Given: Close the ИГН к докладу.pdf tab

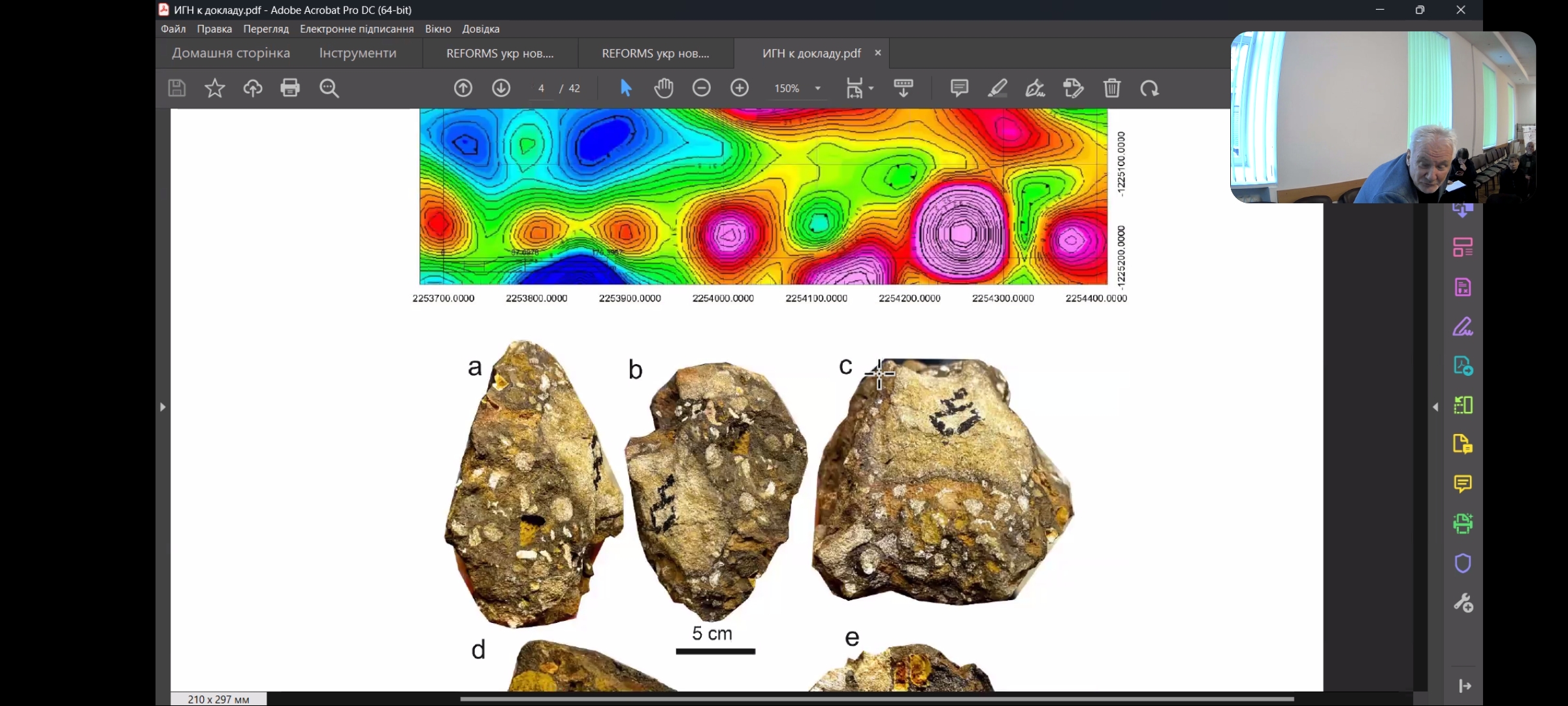Looking at the screenshot, I should (x=877, y=53).
